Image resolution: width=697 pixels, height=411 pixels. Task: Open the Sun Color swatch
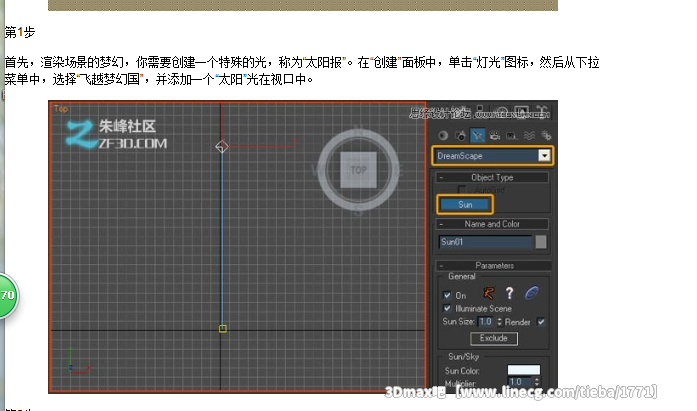point(524,370)
